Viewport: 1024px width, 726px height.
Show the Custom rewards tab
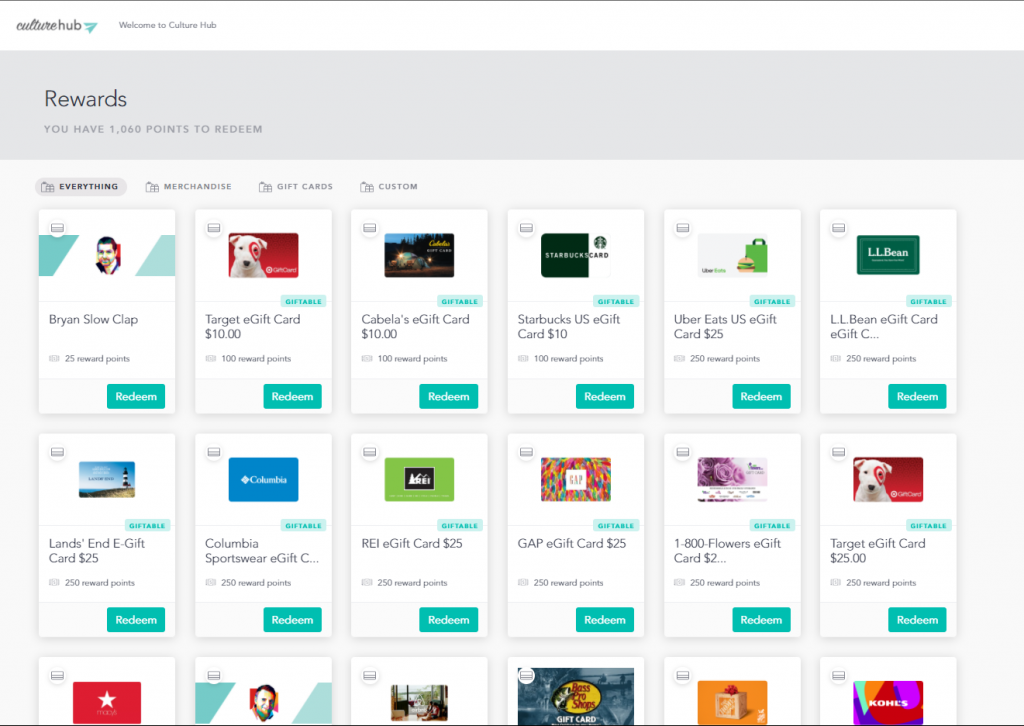coord(389,187)
